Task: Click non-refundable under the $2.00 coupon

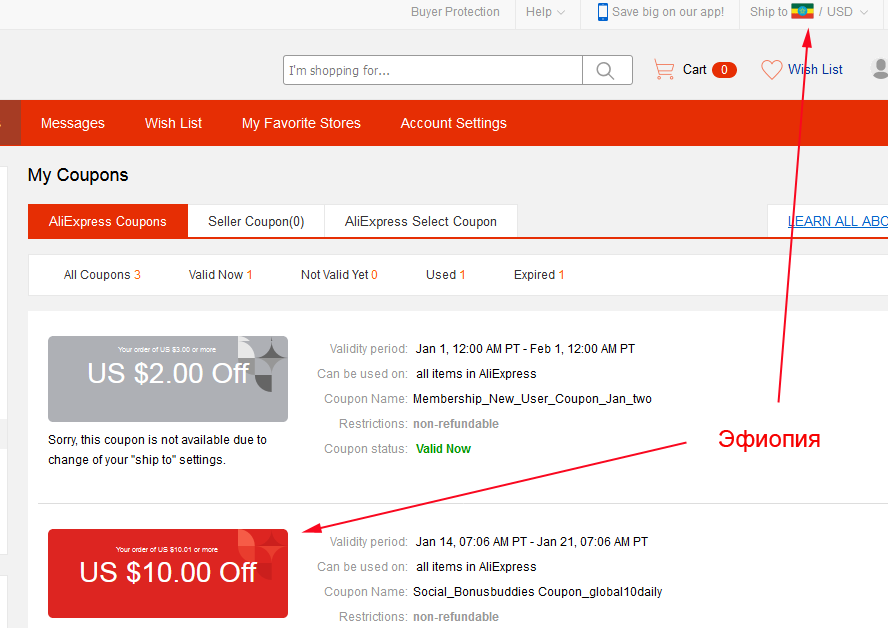Action: click(x=456, y=424)
